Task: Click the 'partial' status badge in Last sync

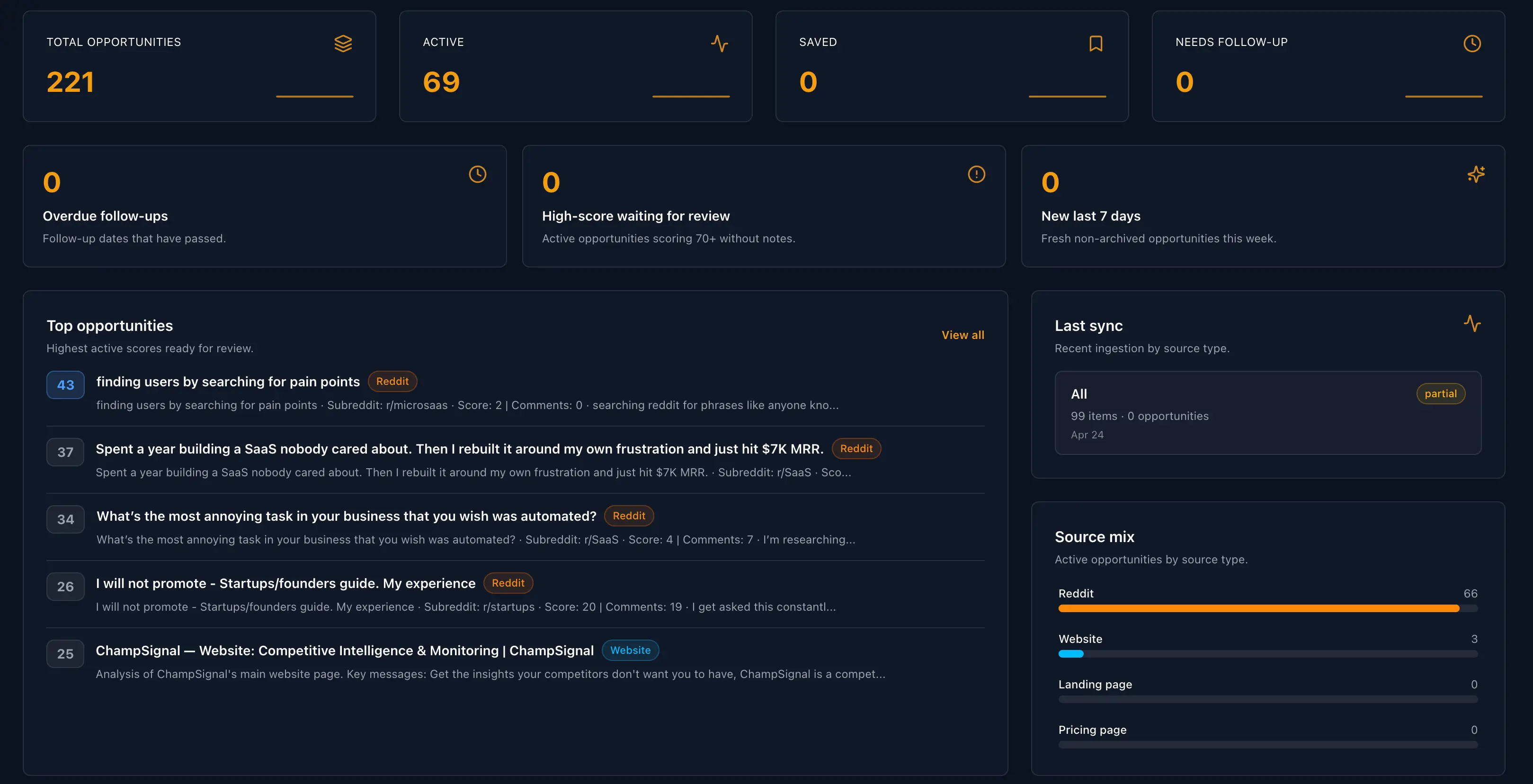Action: (1440, 394)
